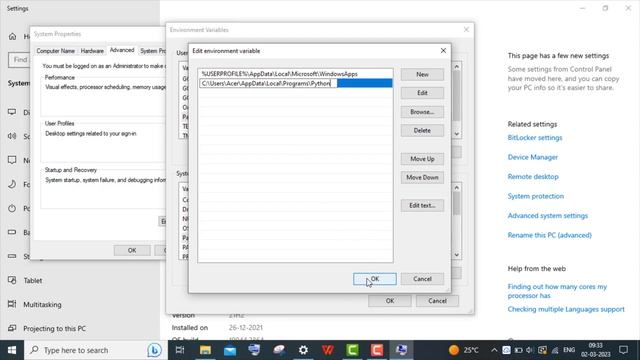Click the Find a setting search box
640x360 pixels.
tap(19, 60)
